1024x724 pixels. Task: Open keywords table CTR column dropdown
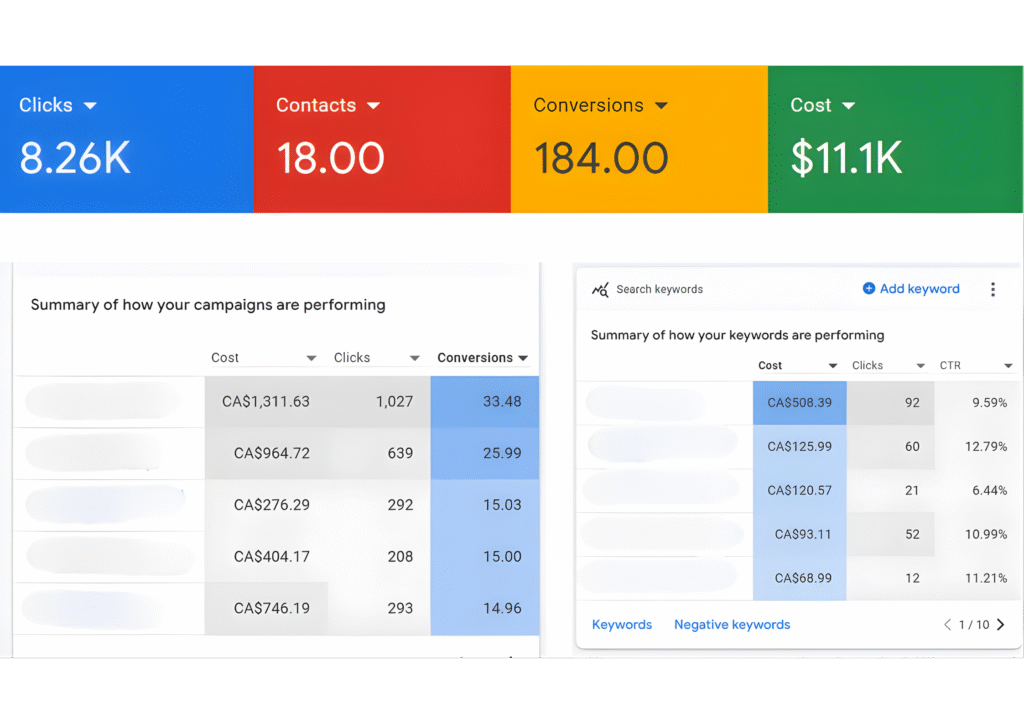click(1008, 366)
